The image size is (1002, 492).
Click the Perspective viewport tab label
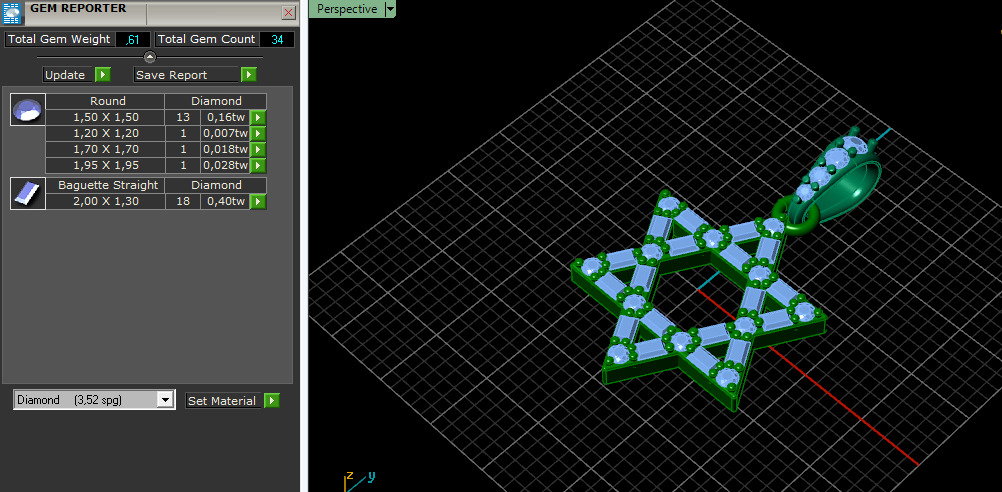click(x=347, y=9)
